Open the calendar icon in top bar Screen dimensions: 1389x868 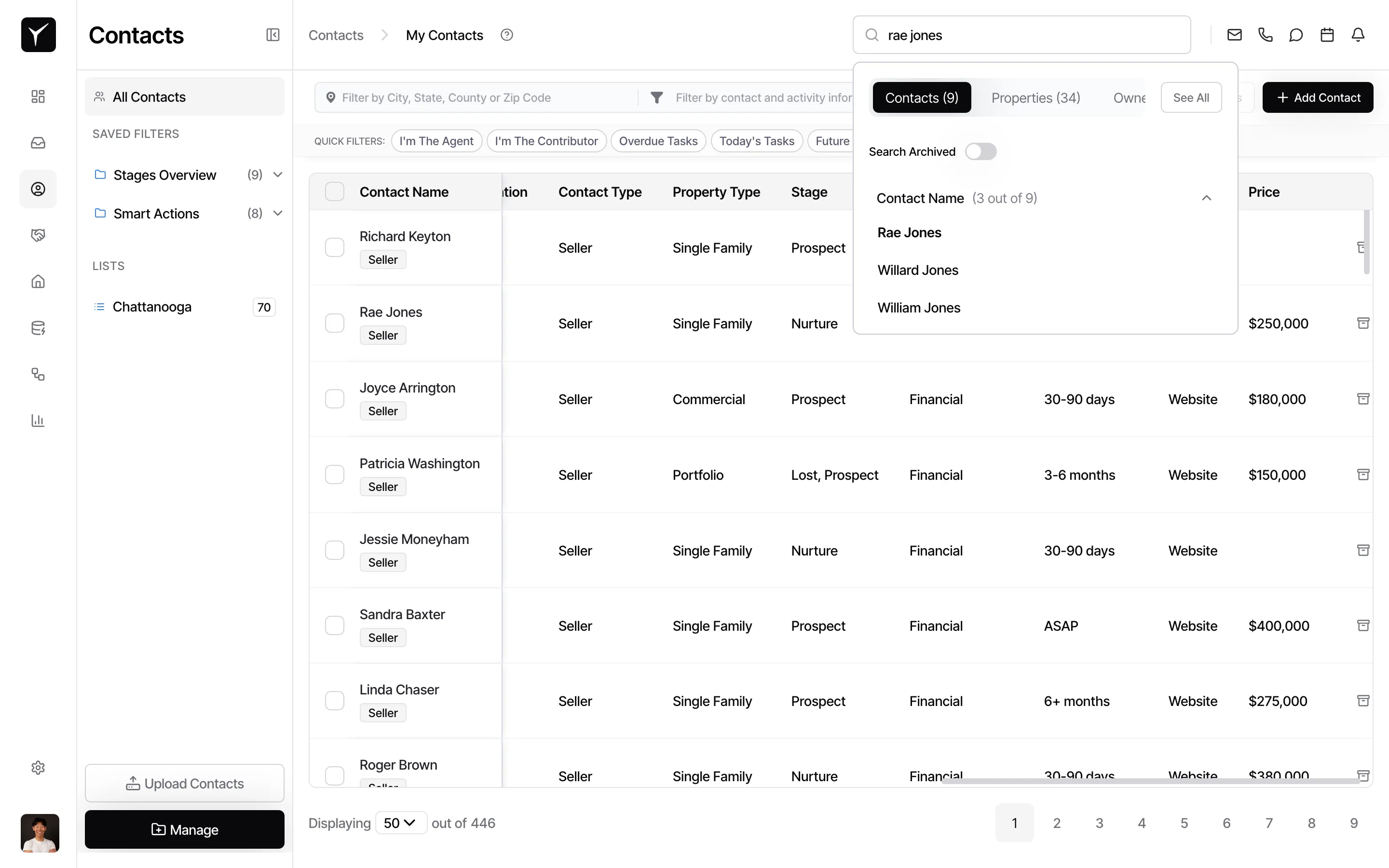[1327, 34]
